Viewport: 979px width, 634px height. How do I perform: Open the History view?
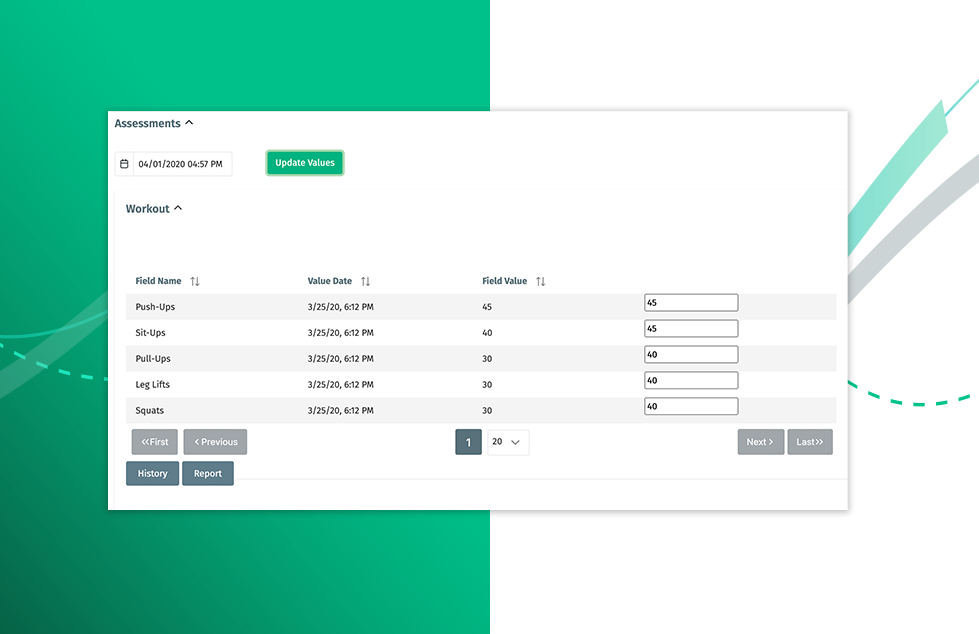pyautogui.click(x=153, y=474)
